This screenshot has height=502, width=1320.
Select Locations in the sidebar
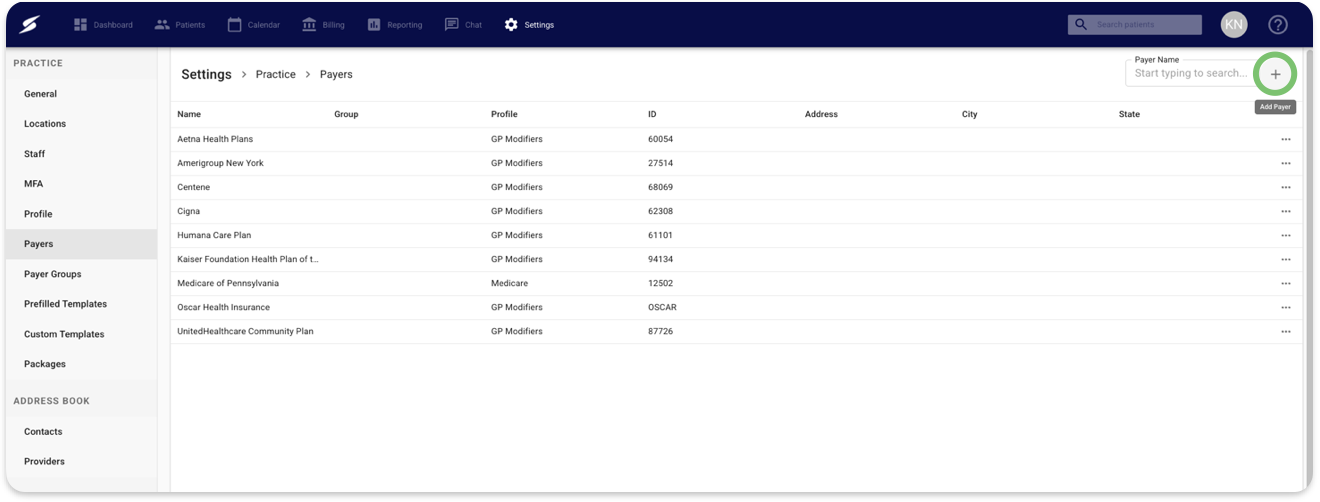(81, 124)
